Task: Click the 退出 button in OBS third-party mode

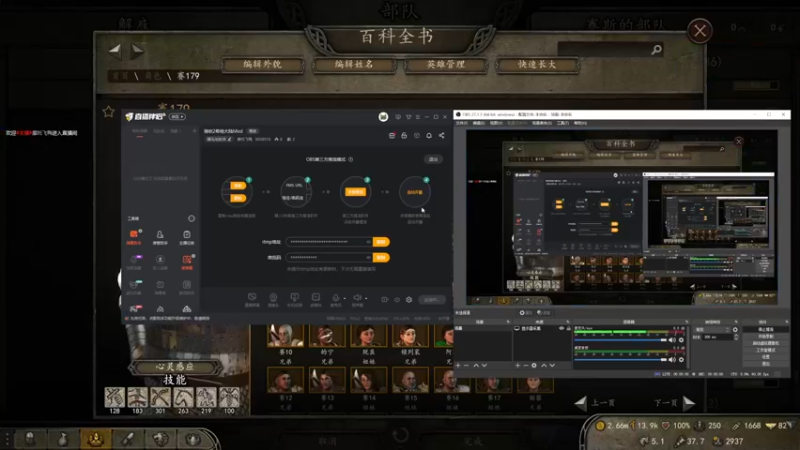Action: click(x=433, y=159)
